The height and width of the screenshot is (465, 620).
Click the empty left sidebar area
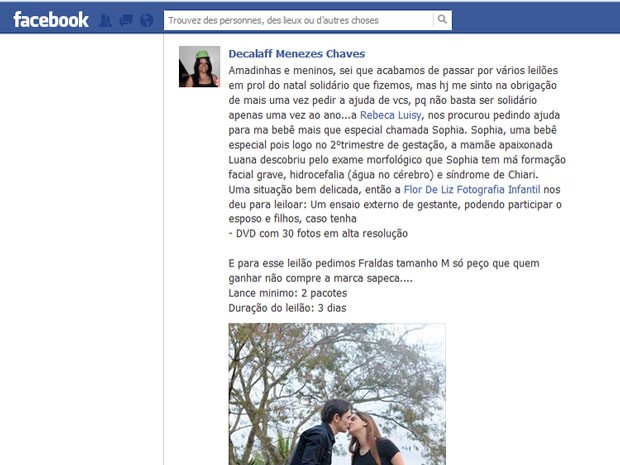81,249
